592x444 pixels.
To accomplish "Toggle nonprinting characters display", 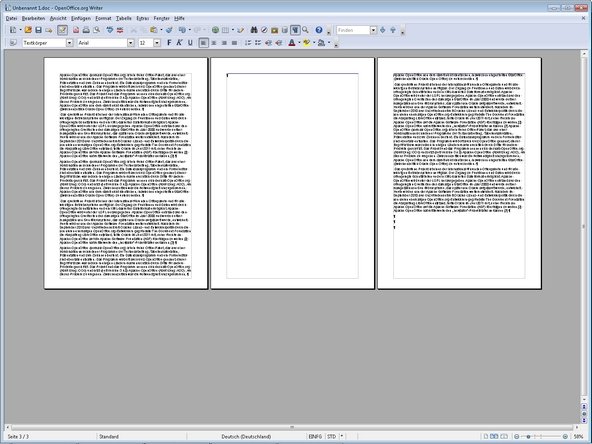I will point(295,30).
